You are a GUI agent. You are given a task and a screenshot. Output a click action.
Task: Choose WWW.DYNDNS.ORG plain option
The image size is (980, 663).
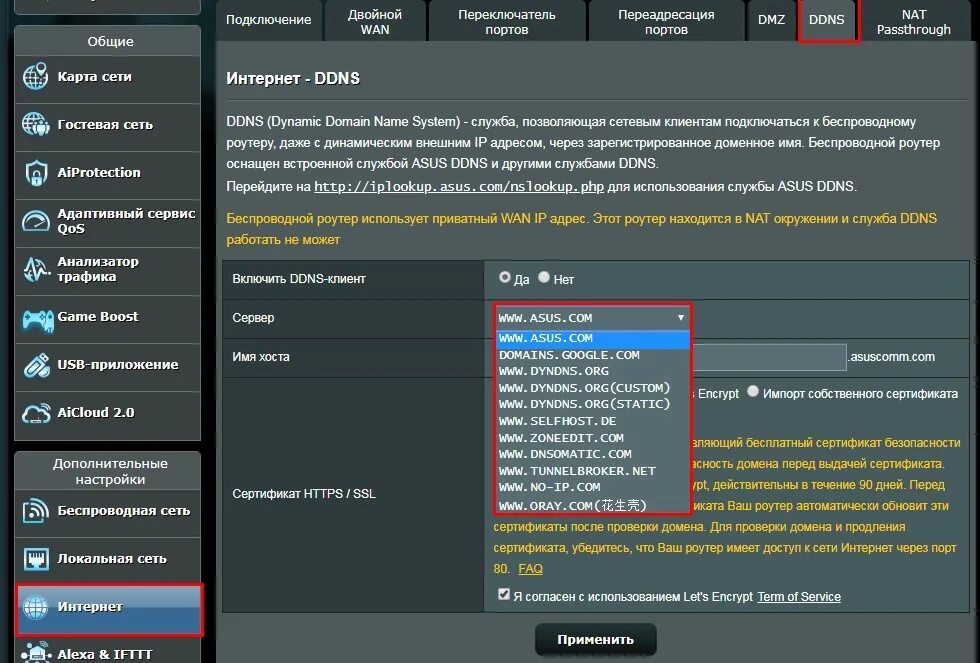pyautogui.click(x=593, y=371)
